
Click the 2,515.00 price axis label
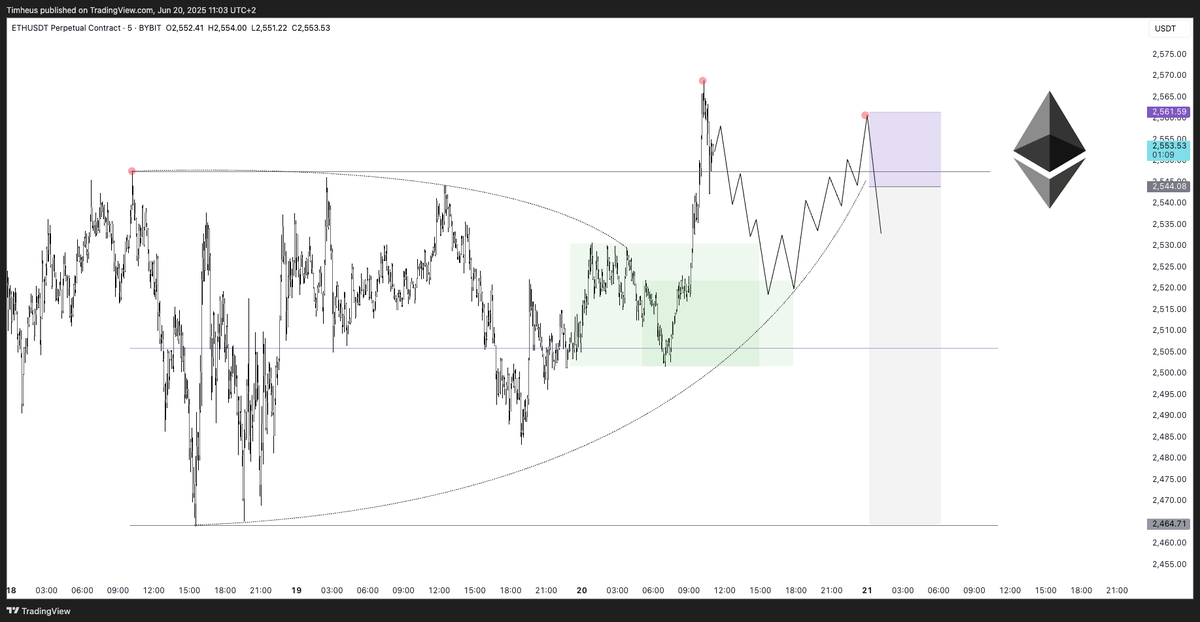coord(1169,309)
